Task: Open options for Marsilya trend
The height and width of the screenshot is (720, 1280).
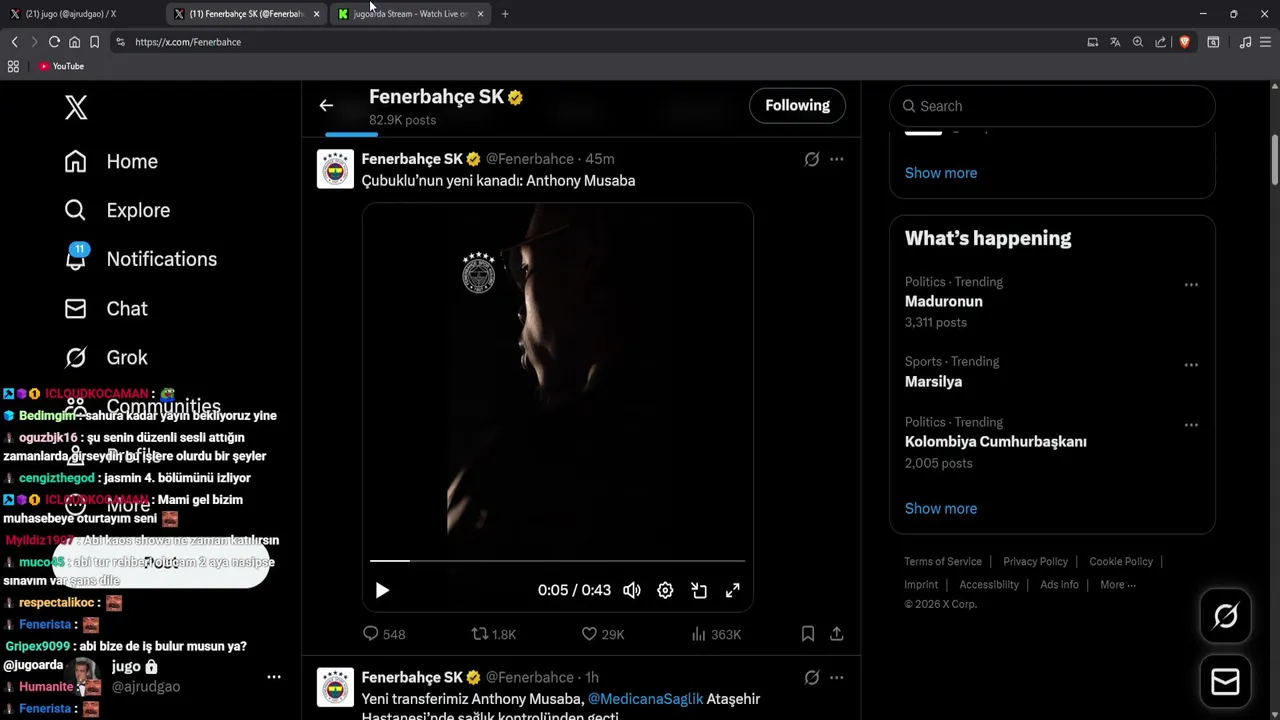Action: [x=1191, y=365]
